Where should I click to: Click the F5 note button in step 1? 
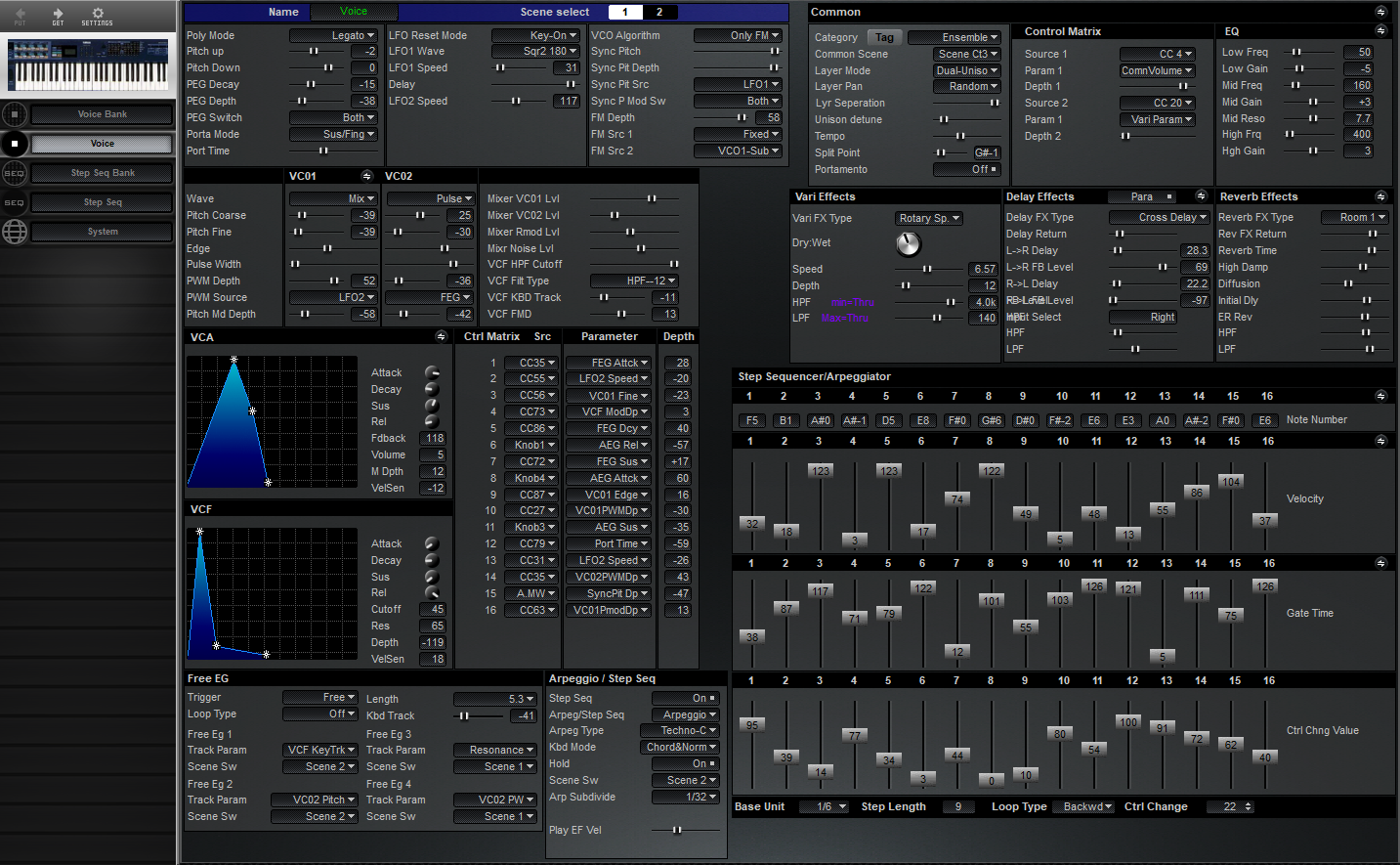point(751,420)
